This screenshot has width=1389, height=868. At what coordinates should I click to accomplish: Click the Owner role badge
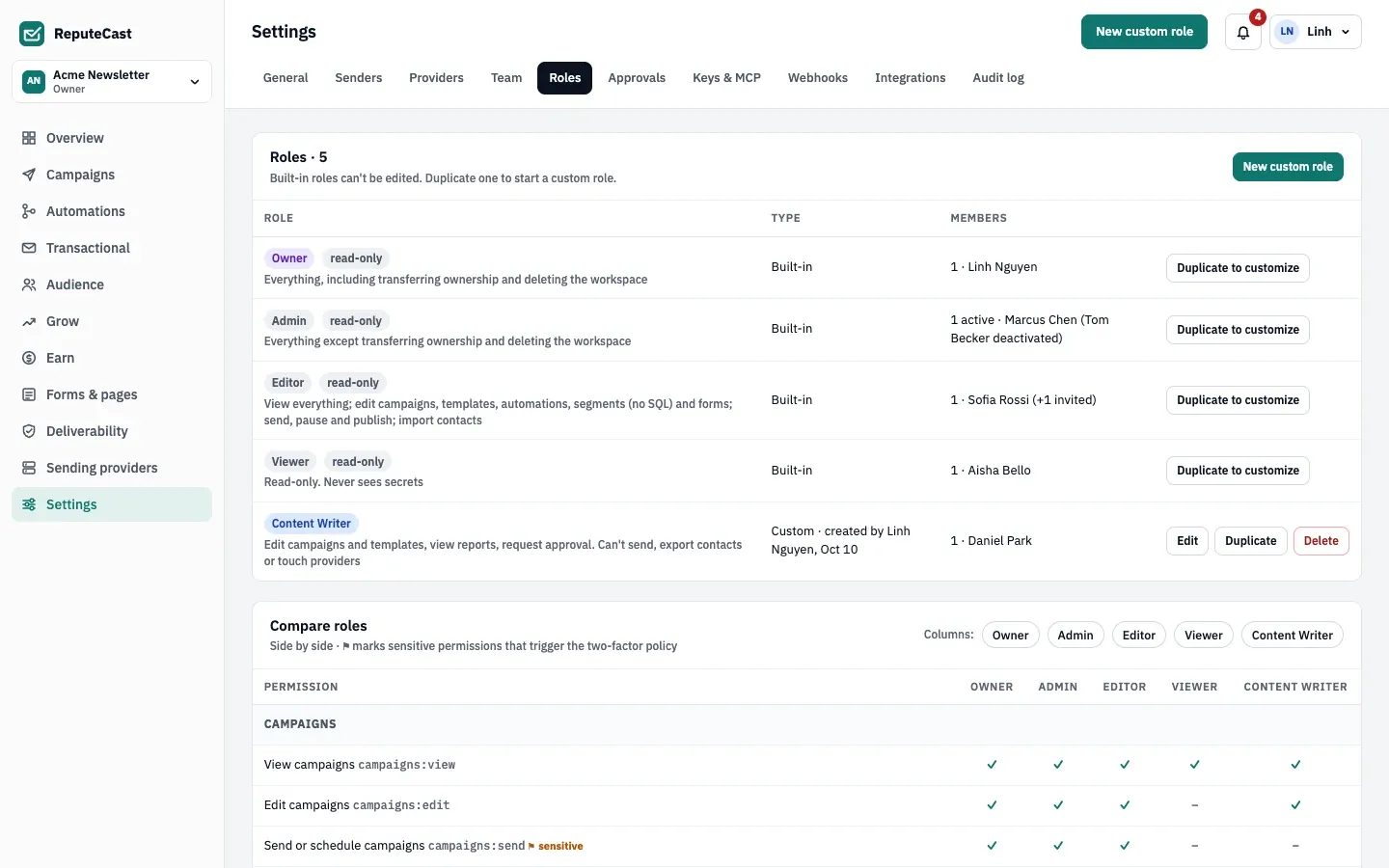pos(289,258)
